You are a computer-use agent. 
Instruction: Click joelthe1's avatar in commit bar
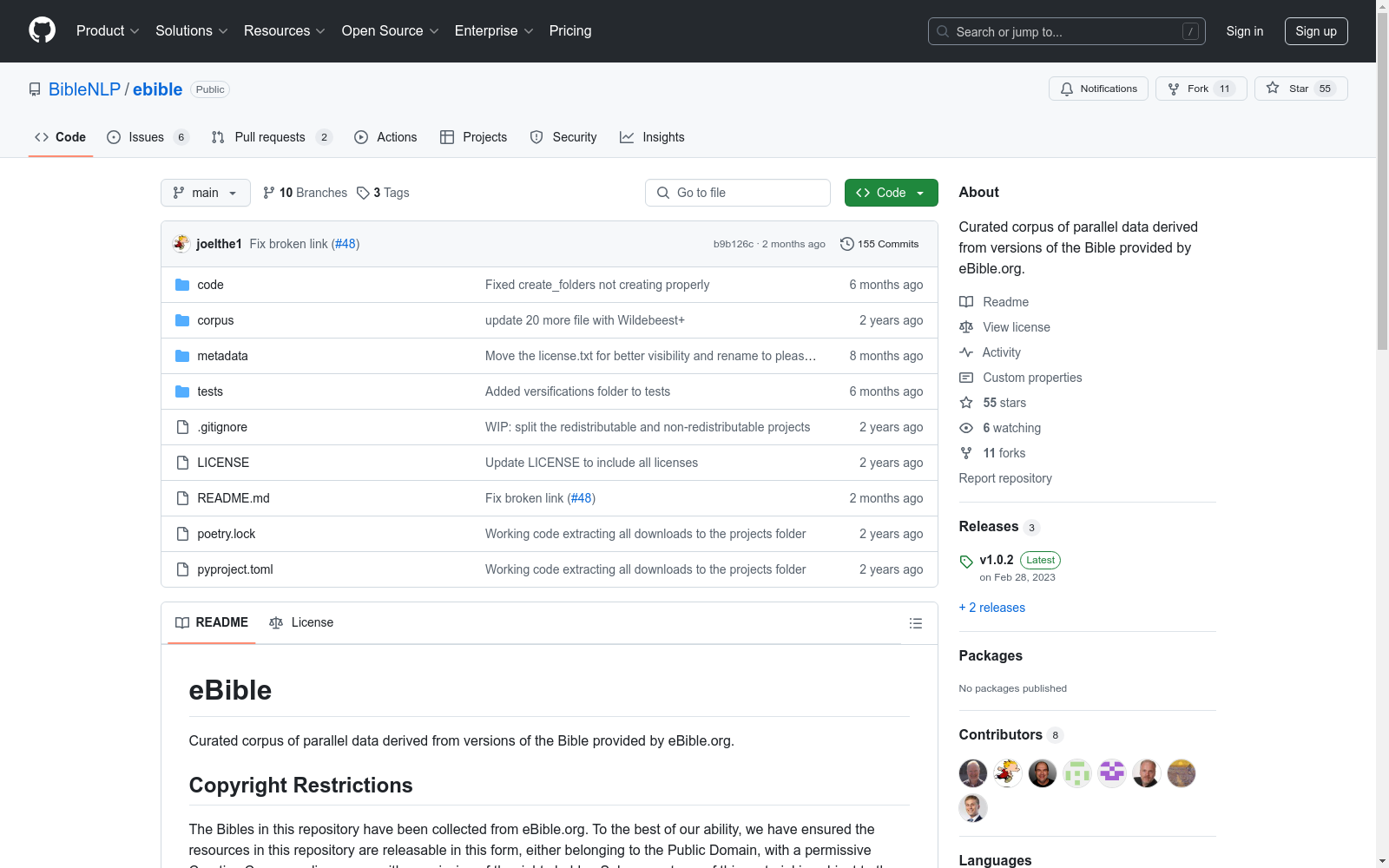coord(181,244)
